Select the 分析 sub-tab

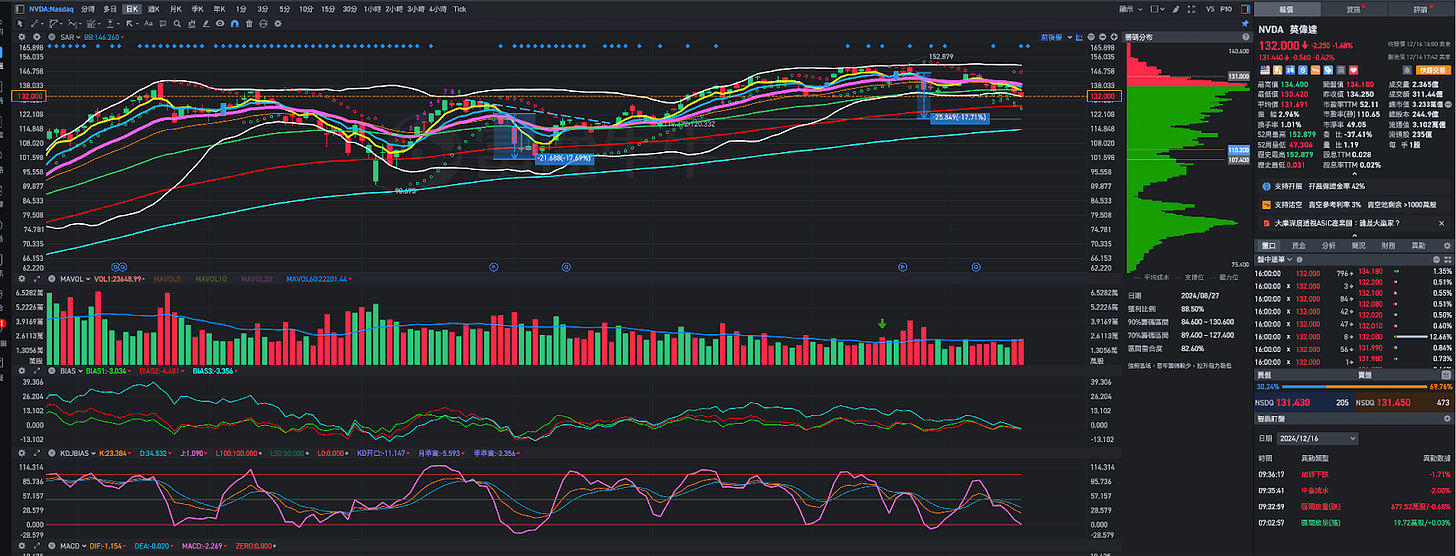pos(1329,245)
